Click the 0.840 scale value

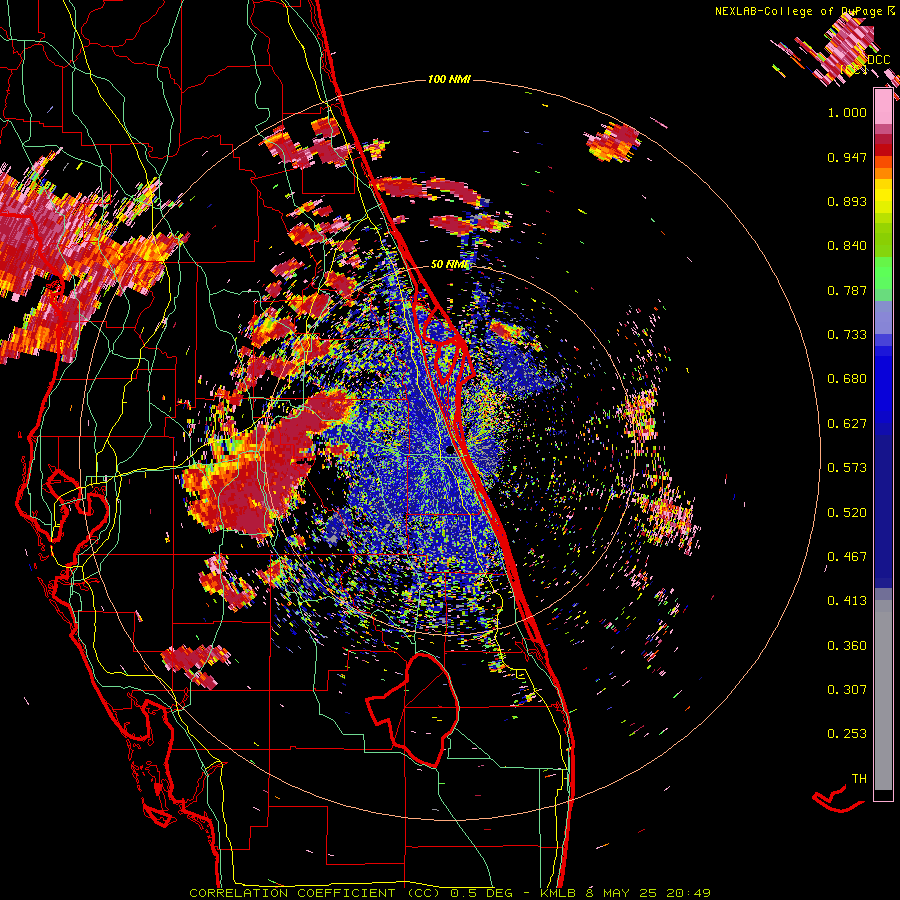click(847, 246)
